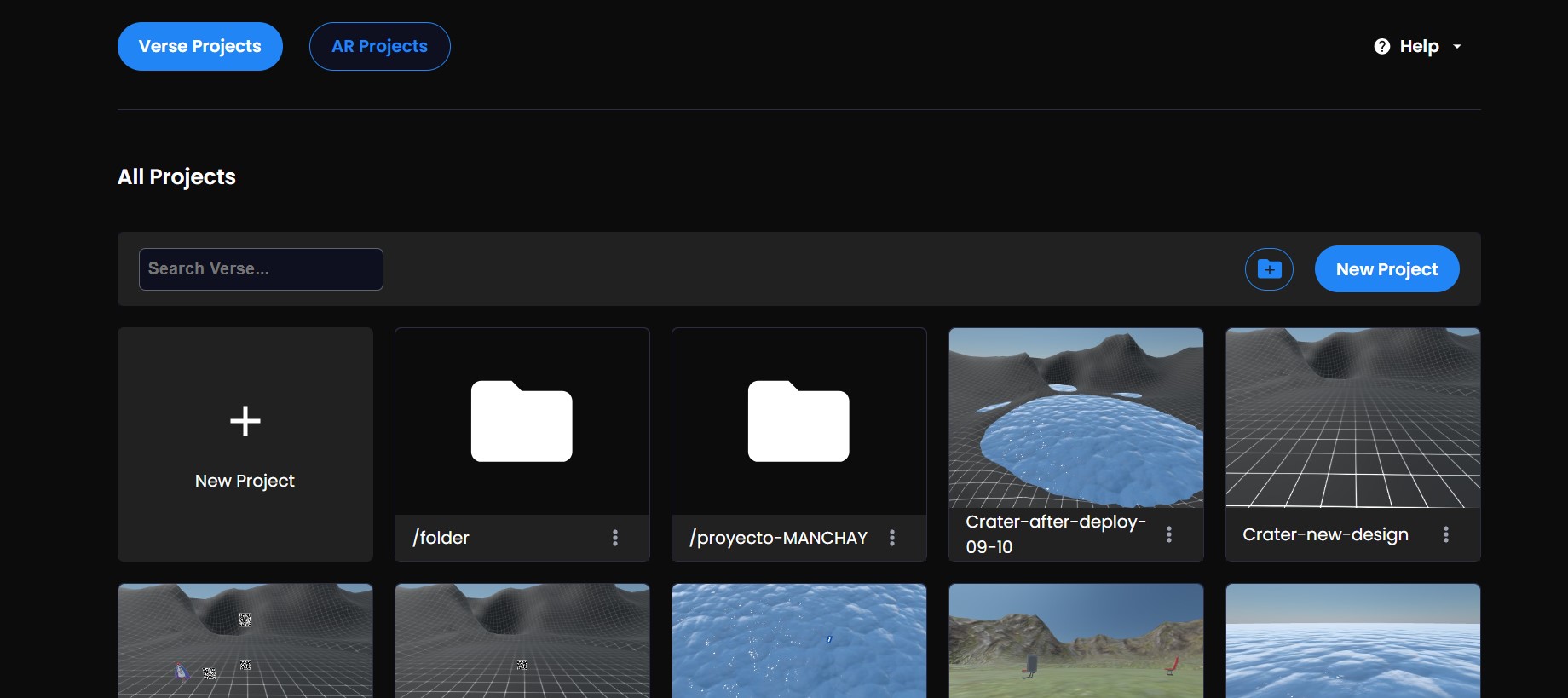Image resolution: width=1568 pixels, height=698 pixels.
Task: Switch to the AR Projects tab
Action: (x=379, y=46)
